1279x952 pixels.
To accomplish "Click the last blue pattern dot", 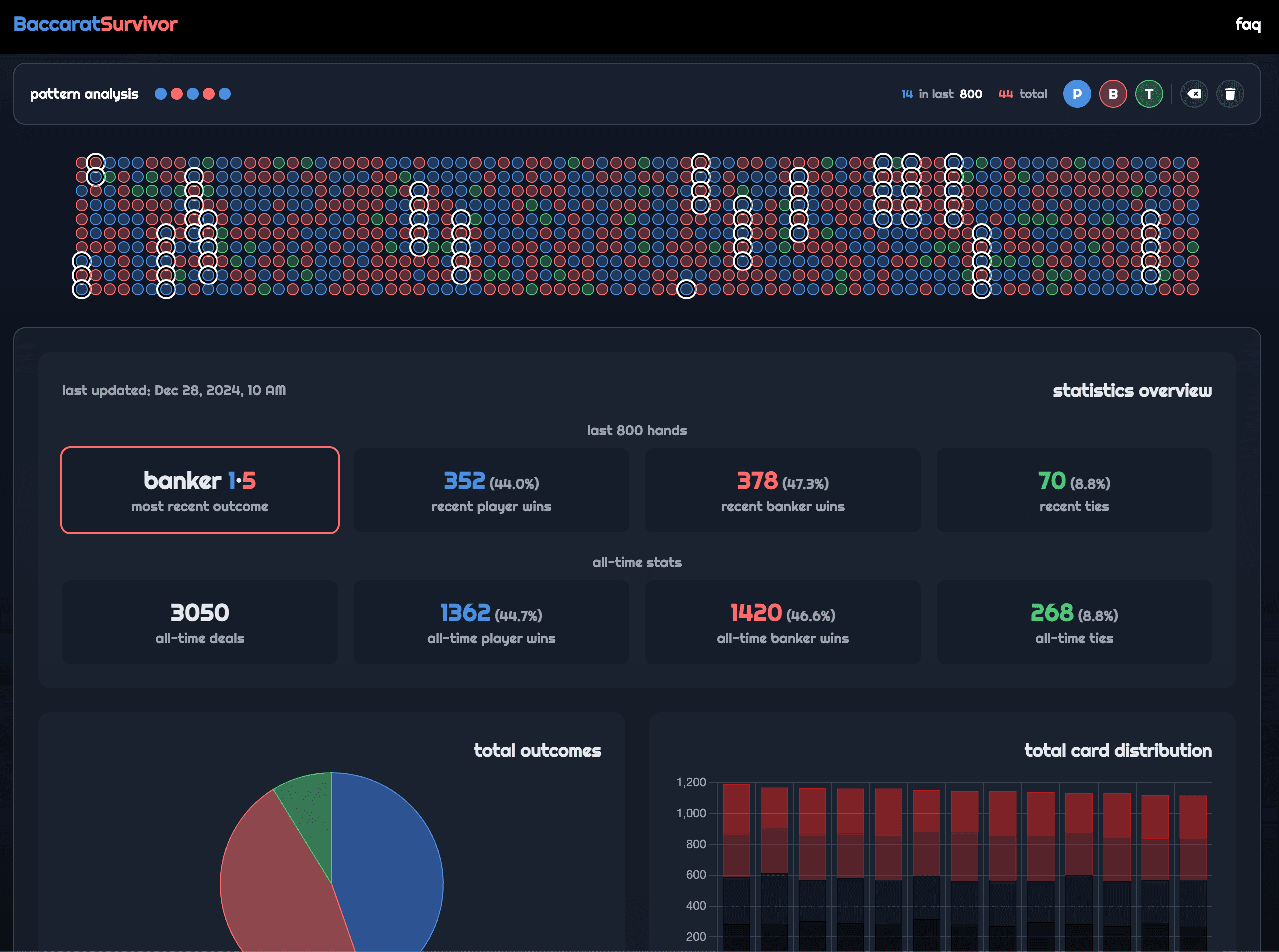I will (x=224, y=94).
